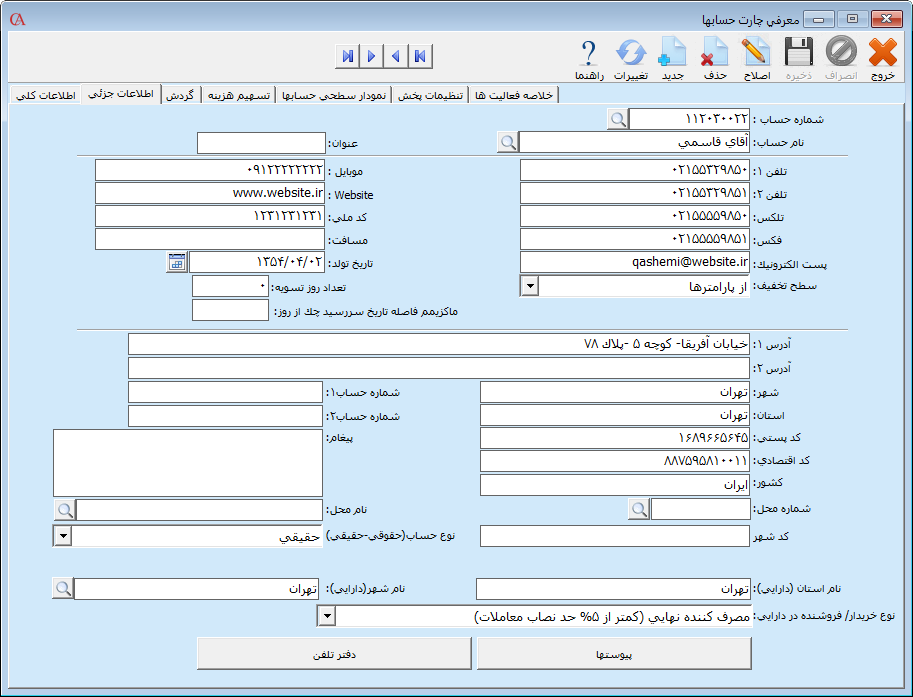Switch to the تسهیم هزینه tab

[237, 94]
